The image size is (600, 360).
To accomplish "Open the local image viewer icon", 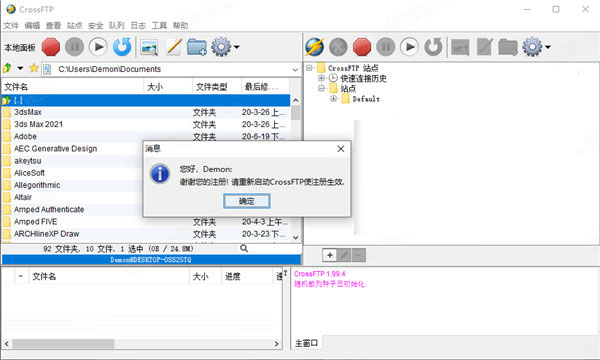I will pos(149,47).
